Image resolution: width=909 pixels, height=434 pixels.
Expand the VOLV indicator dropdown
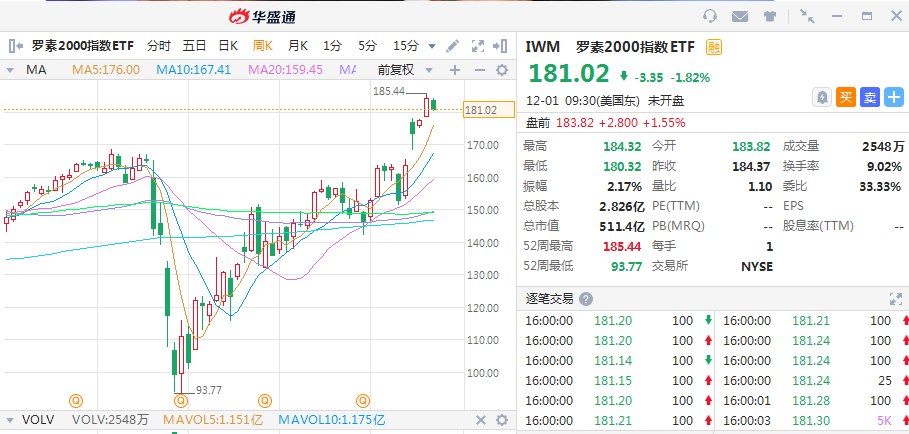pos(10,420)
